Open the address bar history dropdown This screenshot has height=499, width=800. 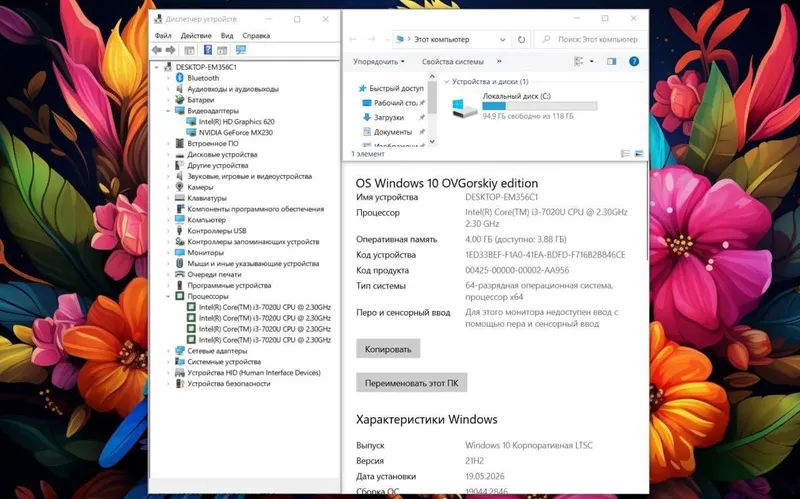click(503, 39)
